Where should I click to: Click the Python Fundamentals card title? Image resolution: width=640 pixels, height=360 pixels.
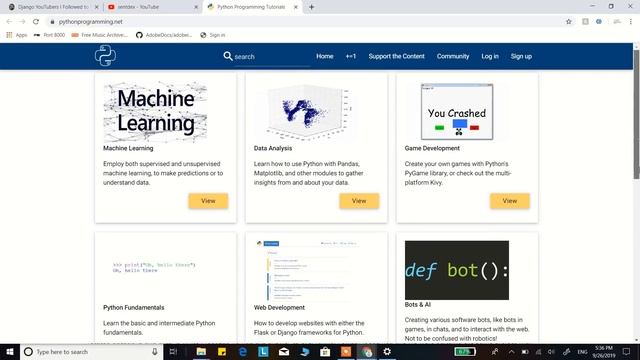click(x=133, y=307)
